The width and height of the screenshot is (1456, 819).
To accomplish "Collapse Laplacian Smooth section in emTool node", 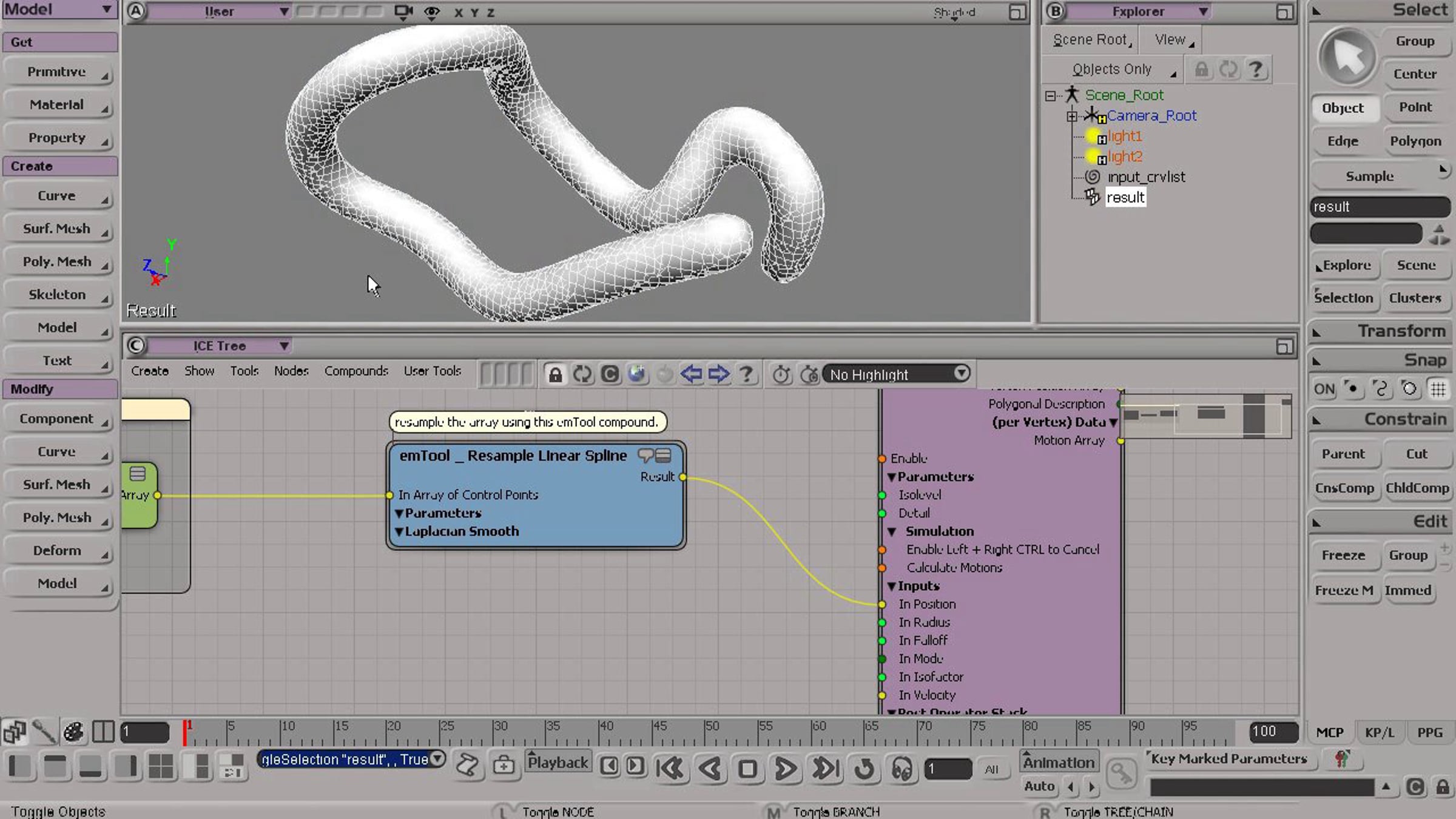I will [x=399, y=531].
